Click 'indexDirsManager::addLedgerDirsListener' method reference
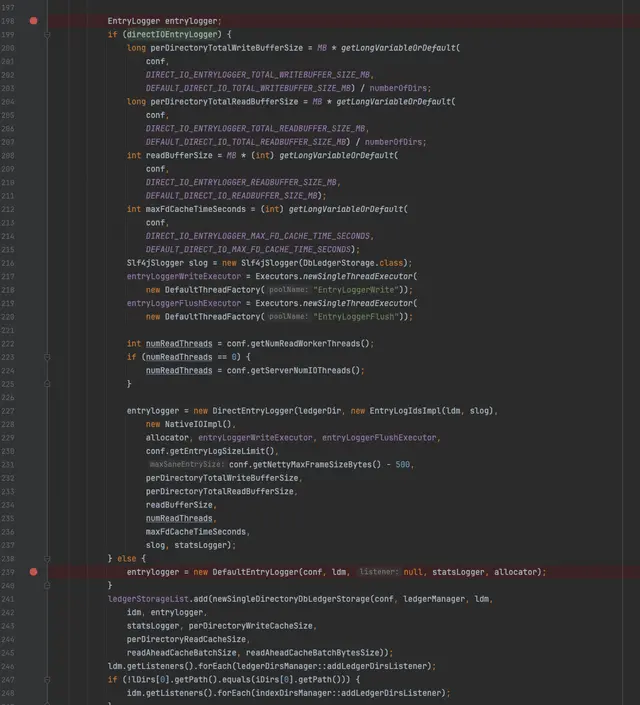The width and height of the screenshot is (640, 705). 346,693
